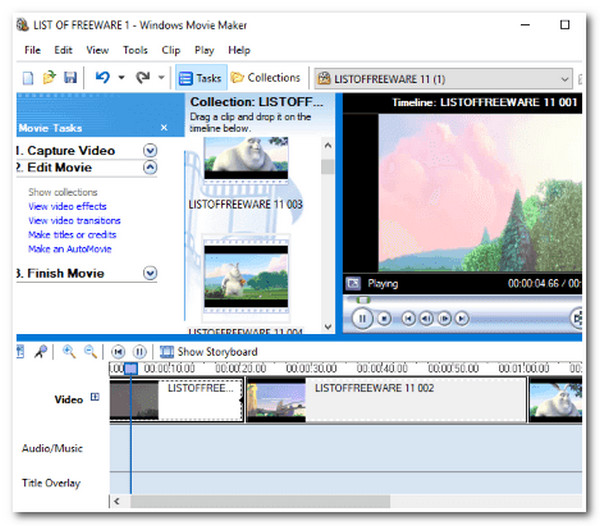Select the LISTOFFREEWARE 11 003 clip thumbnail
The width and height of the screenshot is (600, 526).
pyautogui.click(x=246, y=160)
